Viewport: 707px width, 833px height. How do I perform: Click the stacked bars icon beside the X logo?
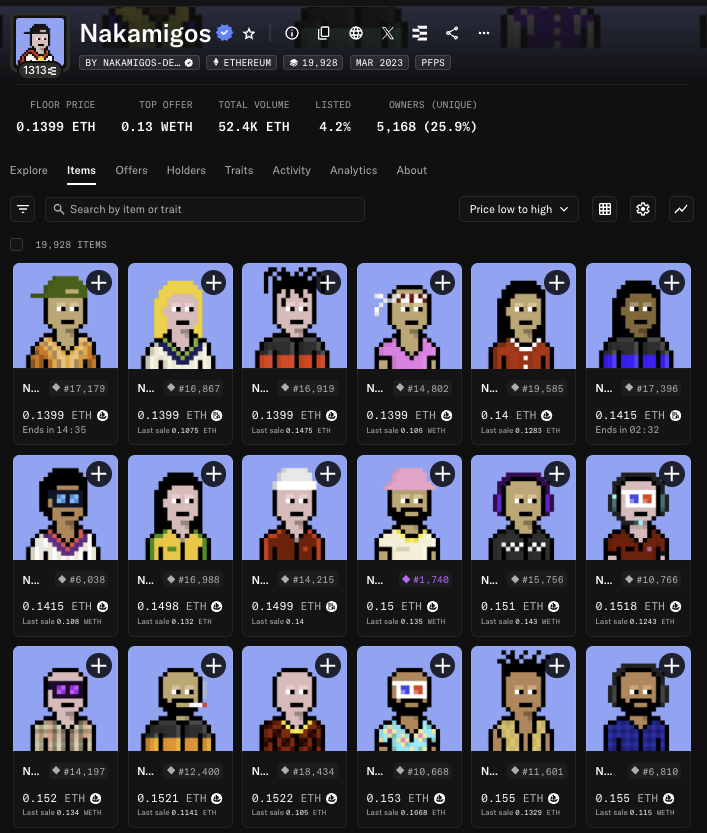(x=420, y=33)
